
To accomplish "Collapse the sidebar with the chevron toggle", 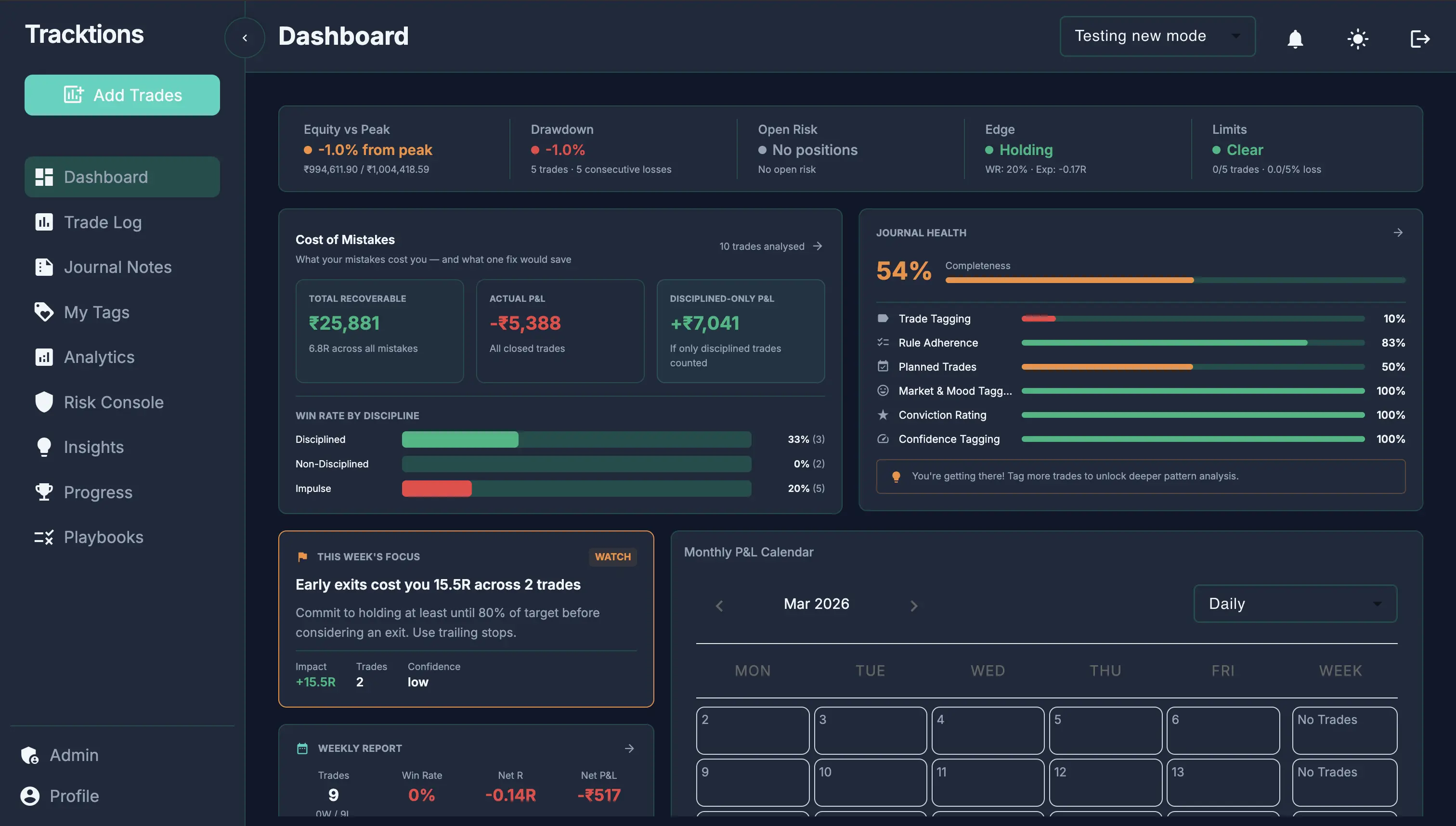I will pos(245,38).
